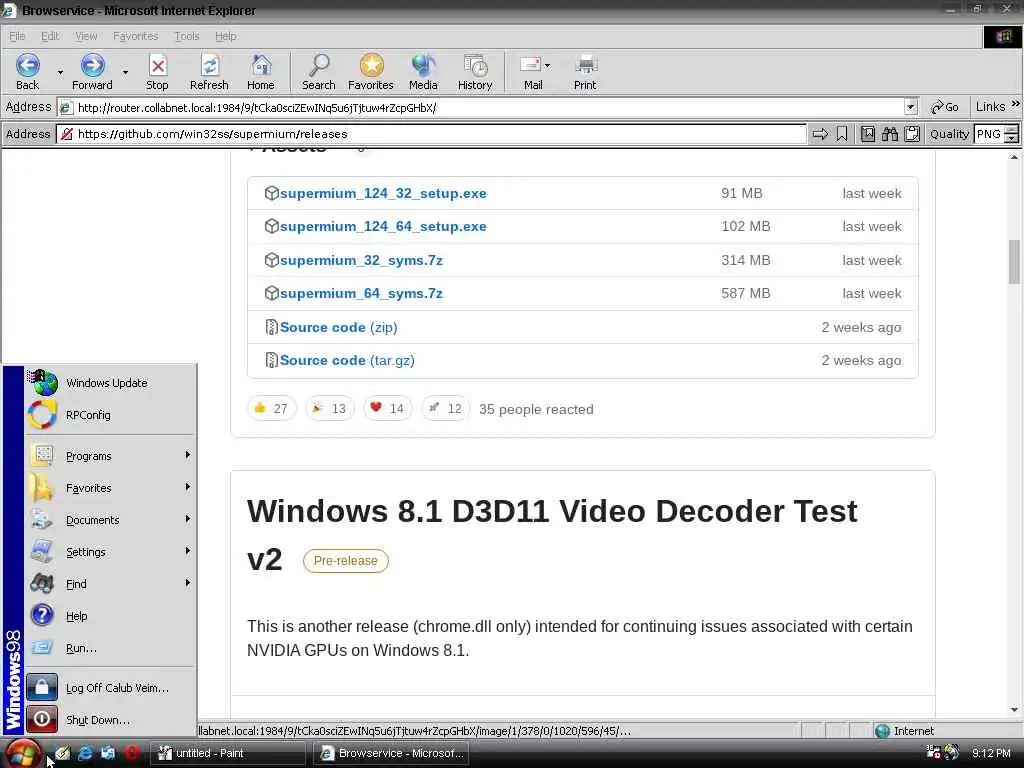The image size is (1024, 768).
Task: Select Run... in Start menu
Action: (x=111, y=647)
